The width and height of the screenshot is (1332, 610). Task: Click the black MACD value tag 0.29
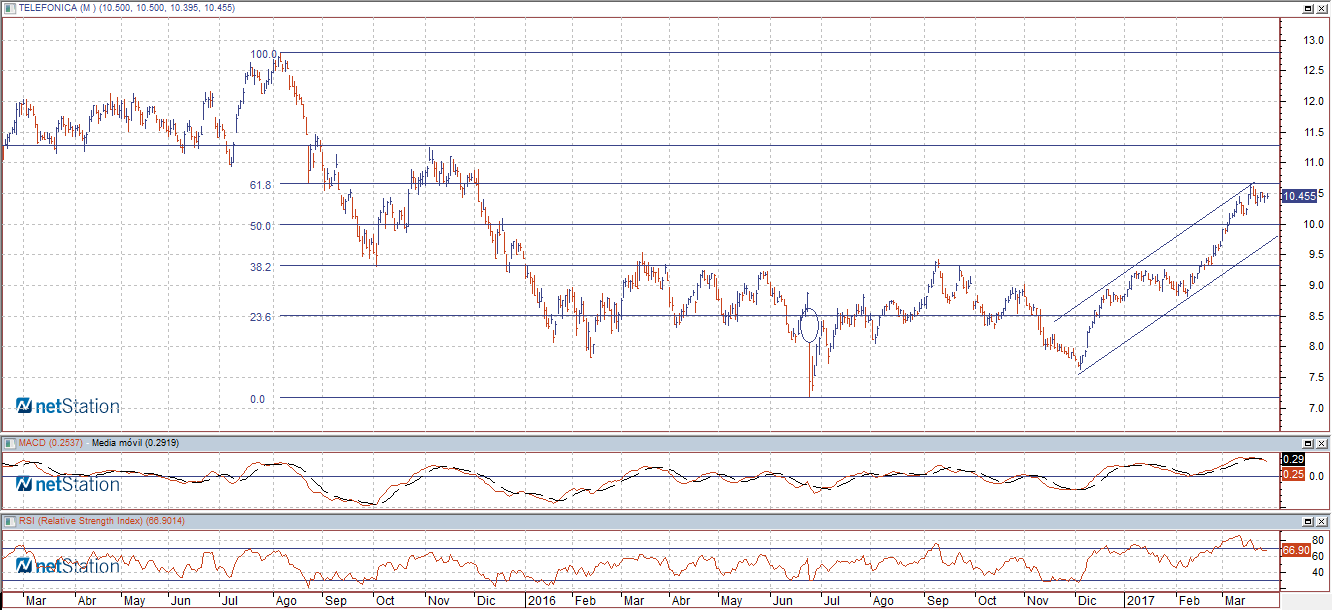click(1291, 459)
